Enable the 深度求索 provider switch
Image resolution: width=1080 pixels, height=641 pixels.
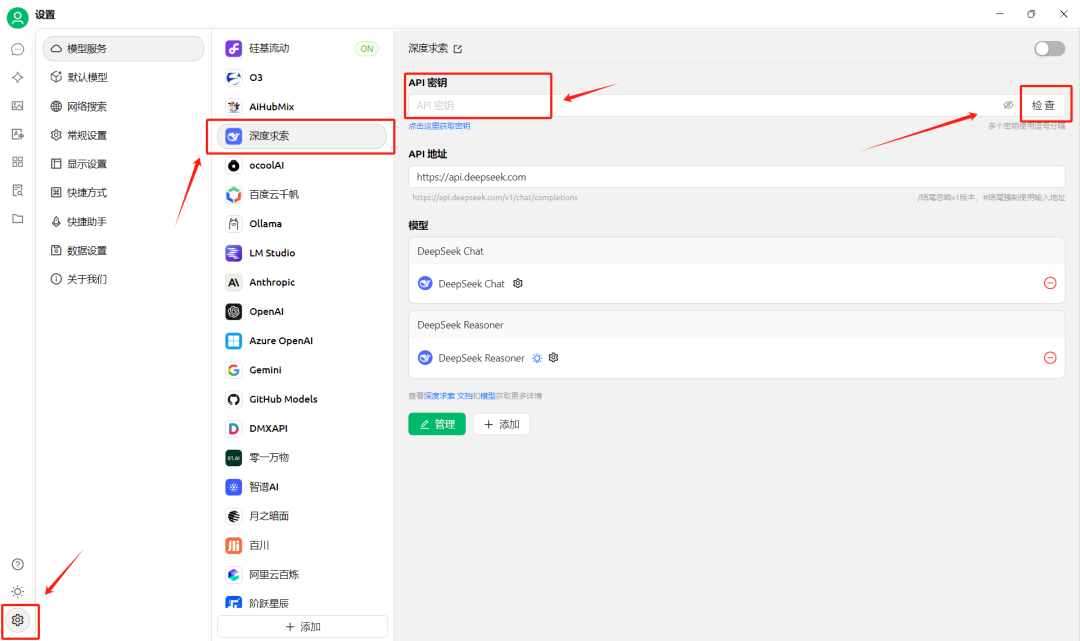[x=1050, y=48]
